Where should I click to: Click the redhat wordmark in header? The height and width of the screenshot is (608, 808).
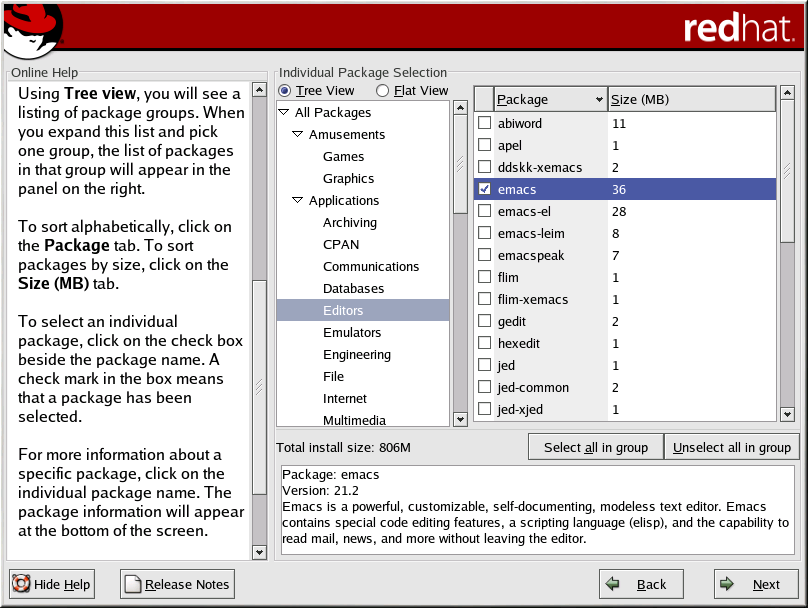tap(738, 29)
